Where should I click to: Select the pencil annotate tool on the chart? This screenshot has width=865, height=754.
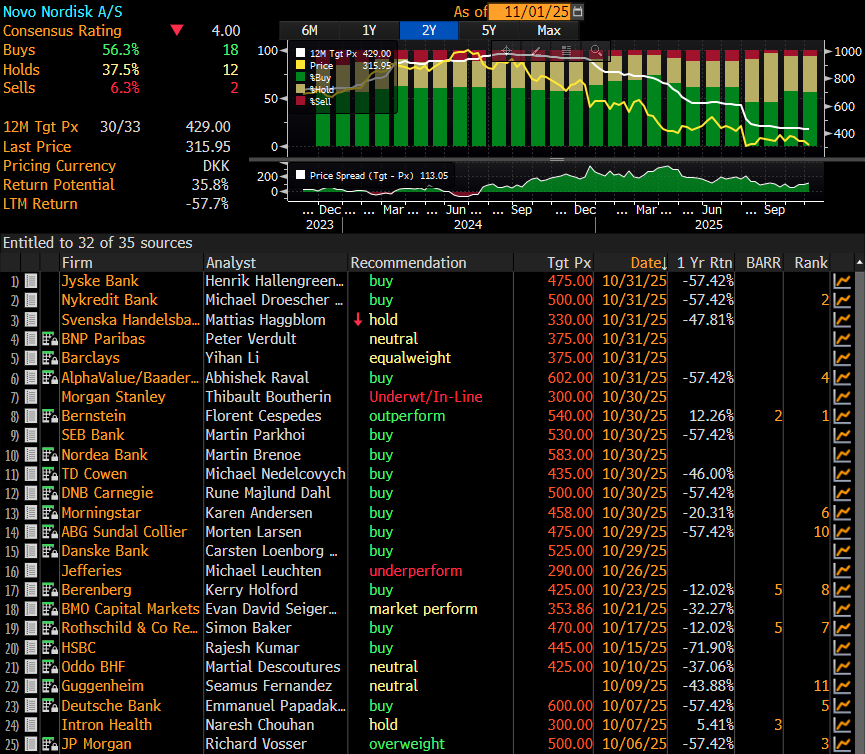pos(535,50)
